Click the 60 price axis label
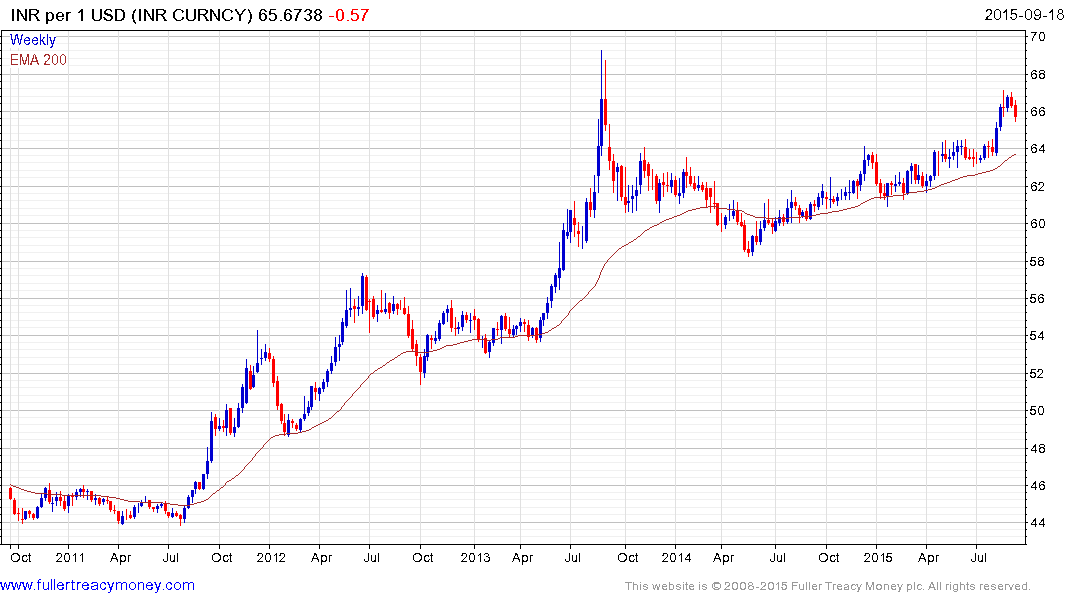1075x600 pixels. [1038, 224]
